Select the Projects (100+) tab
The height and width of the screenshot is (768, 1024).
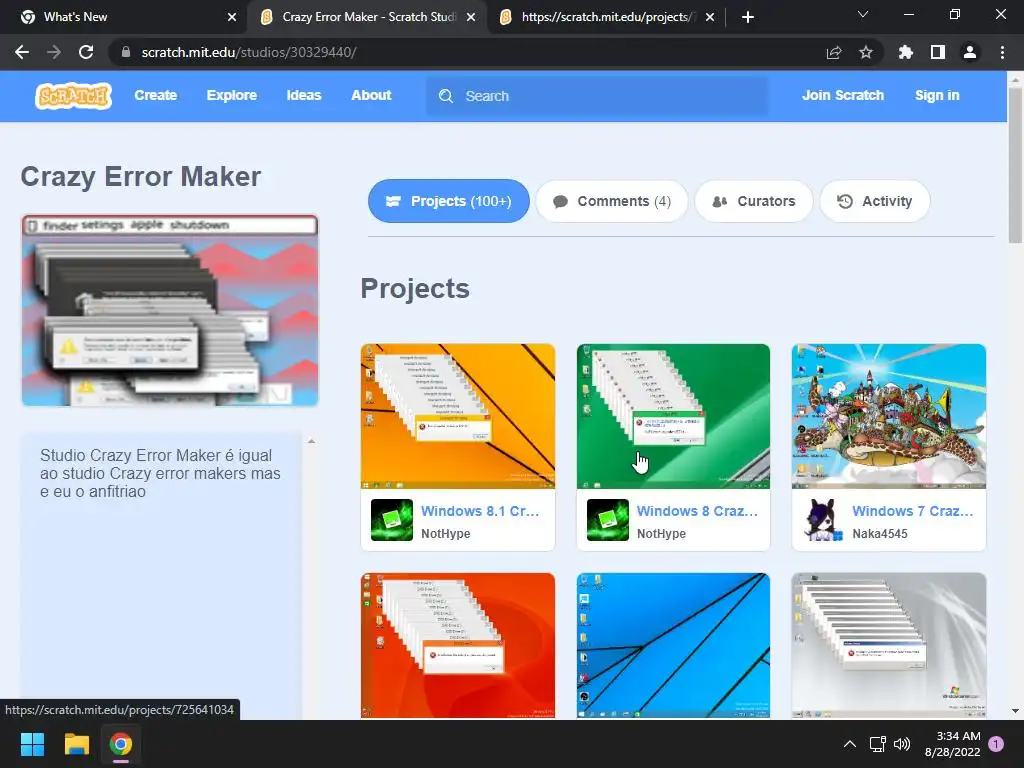tap(449, 201)
